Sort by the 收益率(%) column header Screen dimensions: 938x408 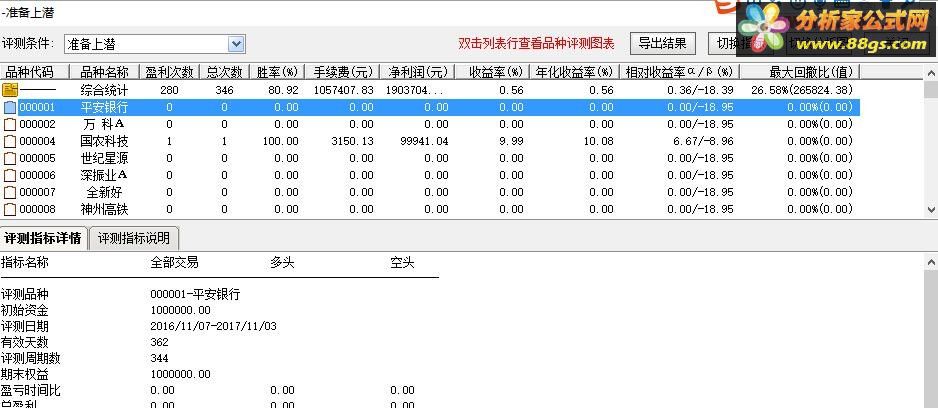(492, 72)
